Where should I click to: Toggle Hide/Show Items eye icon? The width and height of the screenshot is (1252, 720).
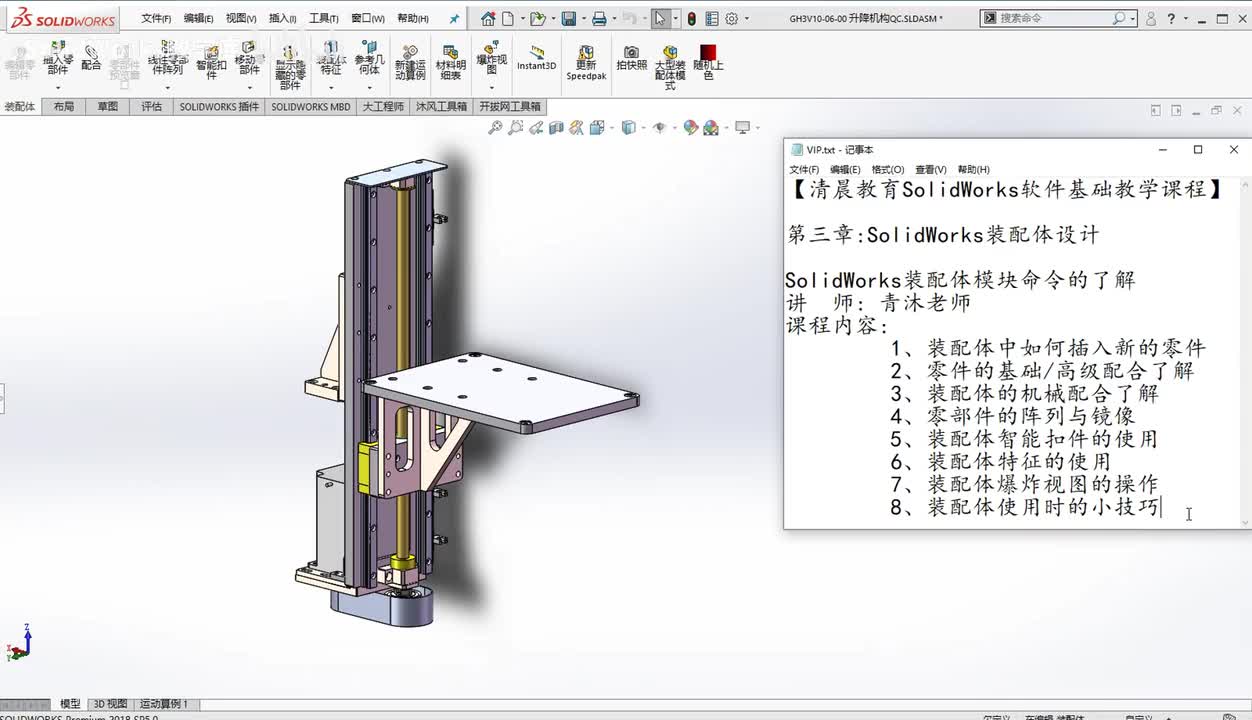(x=659, y=127)
